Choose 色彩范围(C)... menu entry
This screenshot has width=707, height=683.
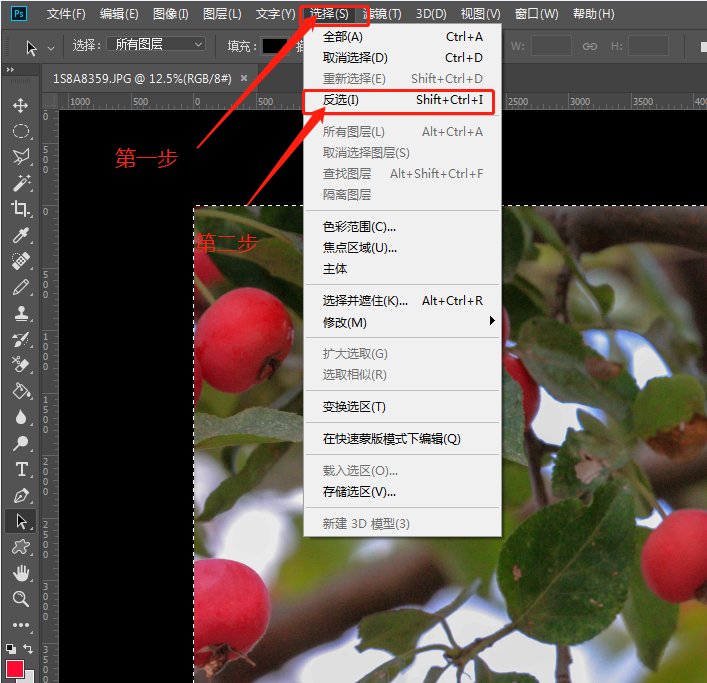point(359,226)
